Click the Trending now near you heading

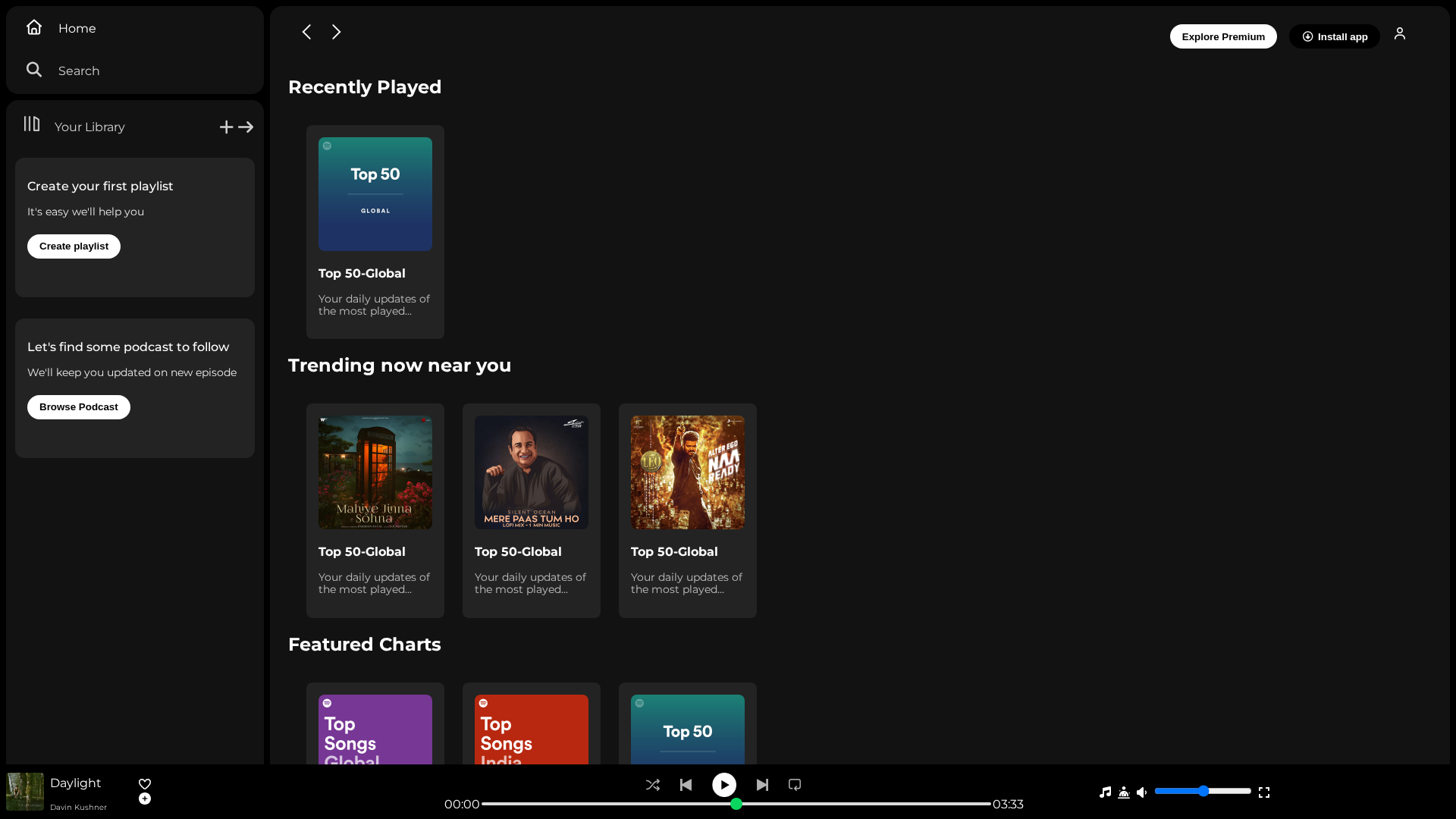pos(400,366)
